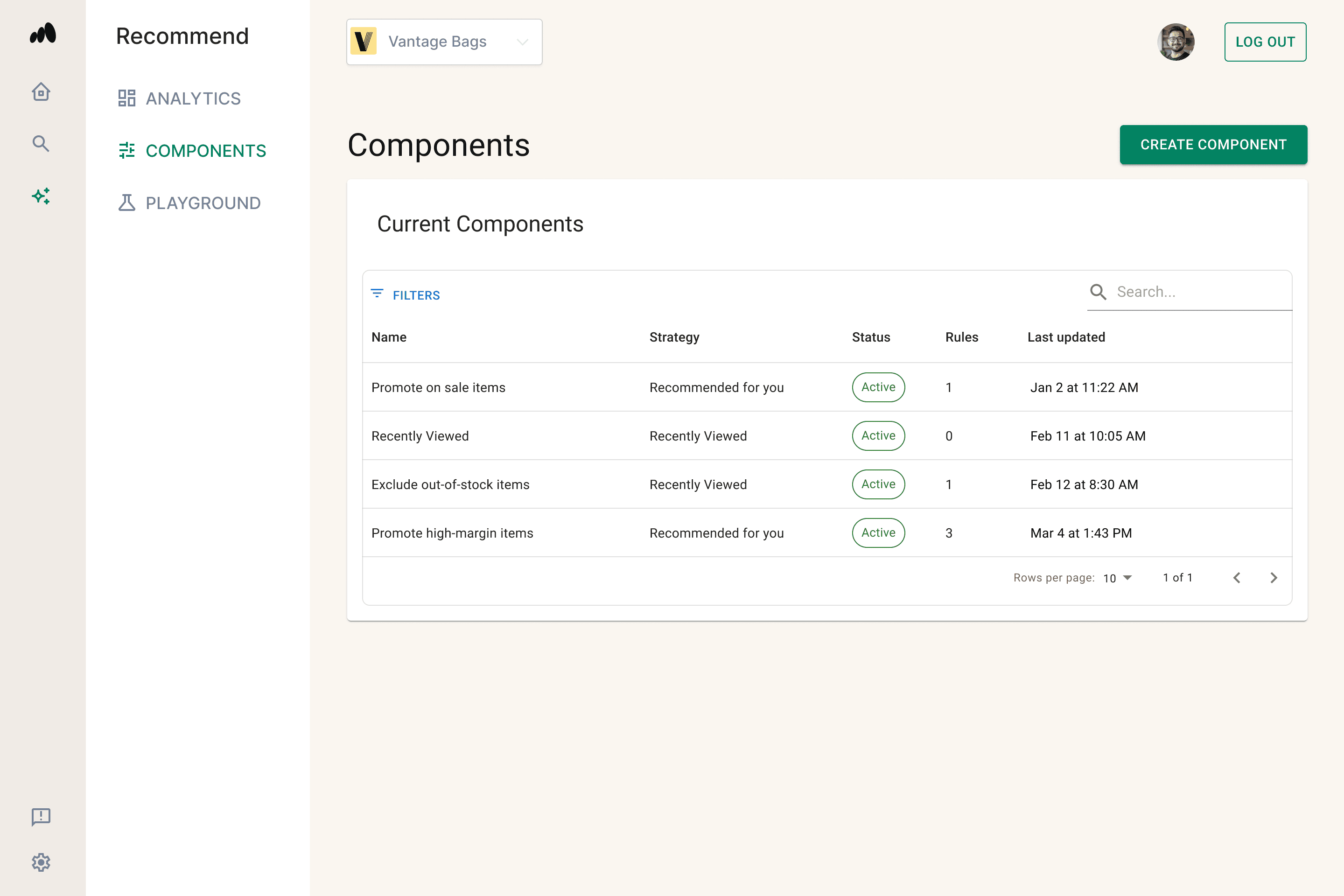Click the Playground flask icon
The width and height of the screenshot is (1344, 896).
pos(127,202)
